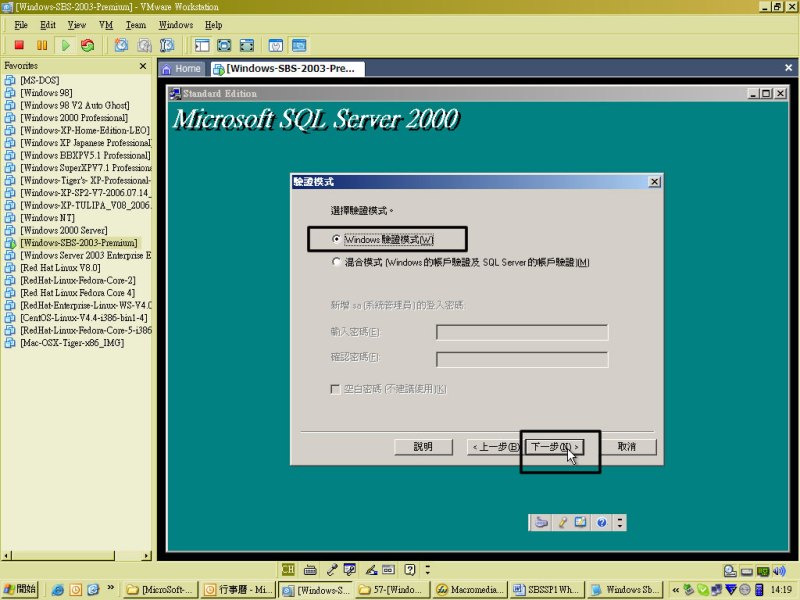The height and width of the screenshot is (600, 800).
Task: Click the Outlook quick launch icon
Action: [76, 590]
